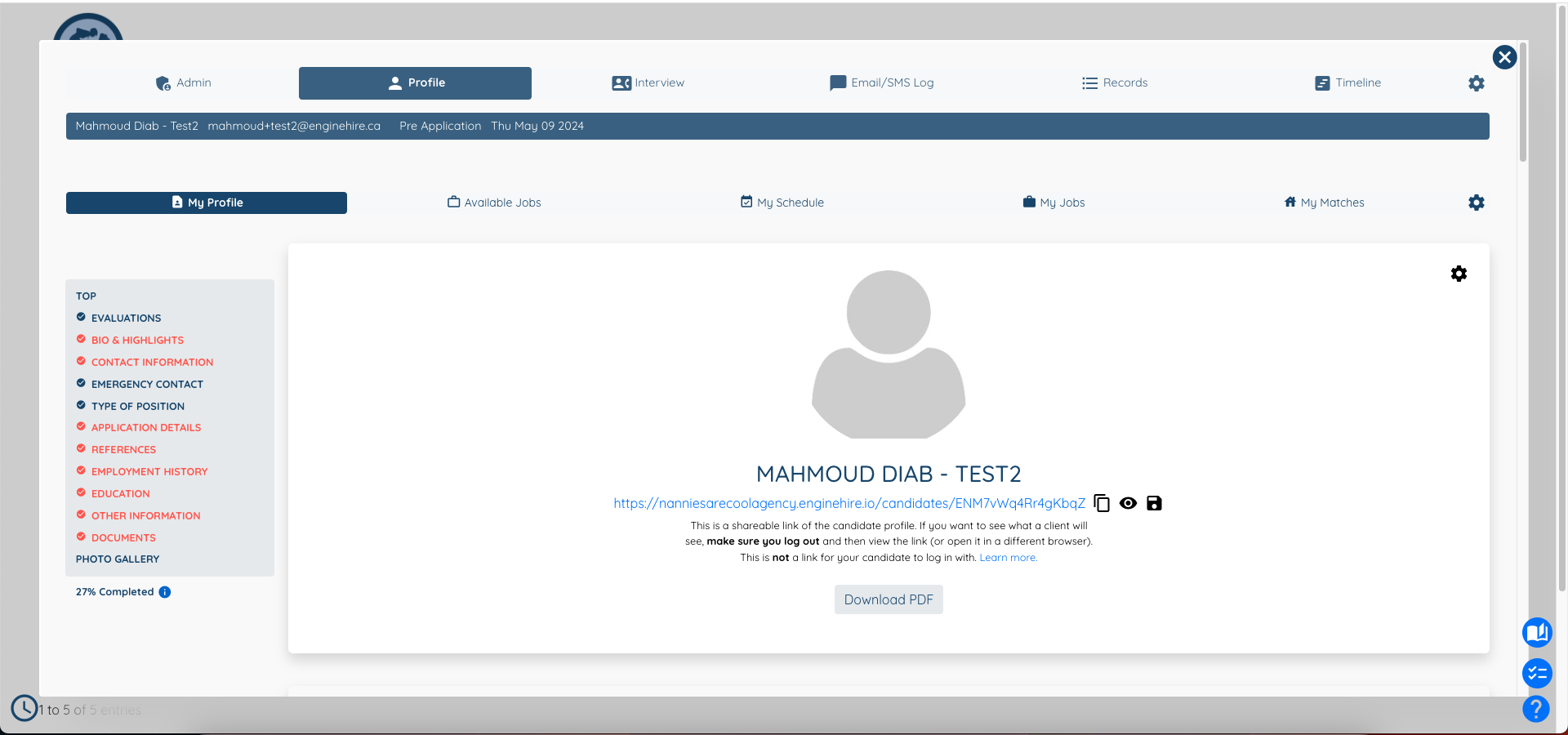Open settings gear beside My Matches

(1477, 203)
